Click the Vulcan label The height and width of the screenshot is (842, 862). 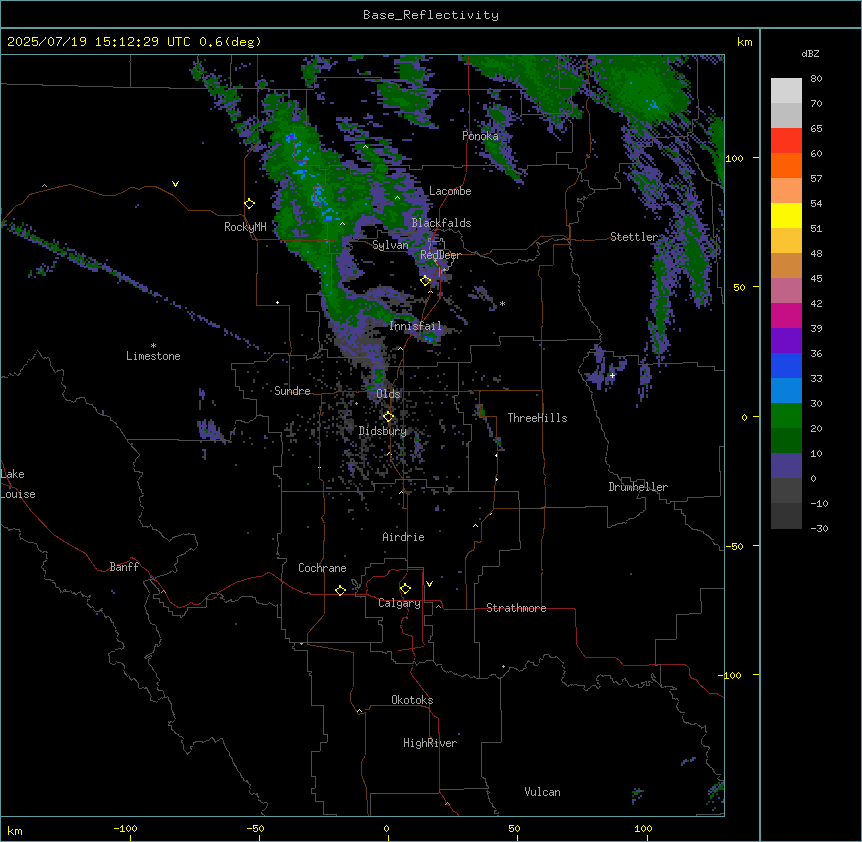543,792
